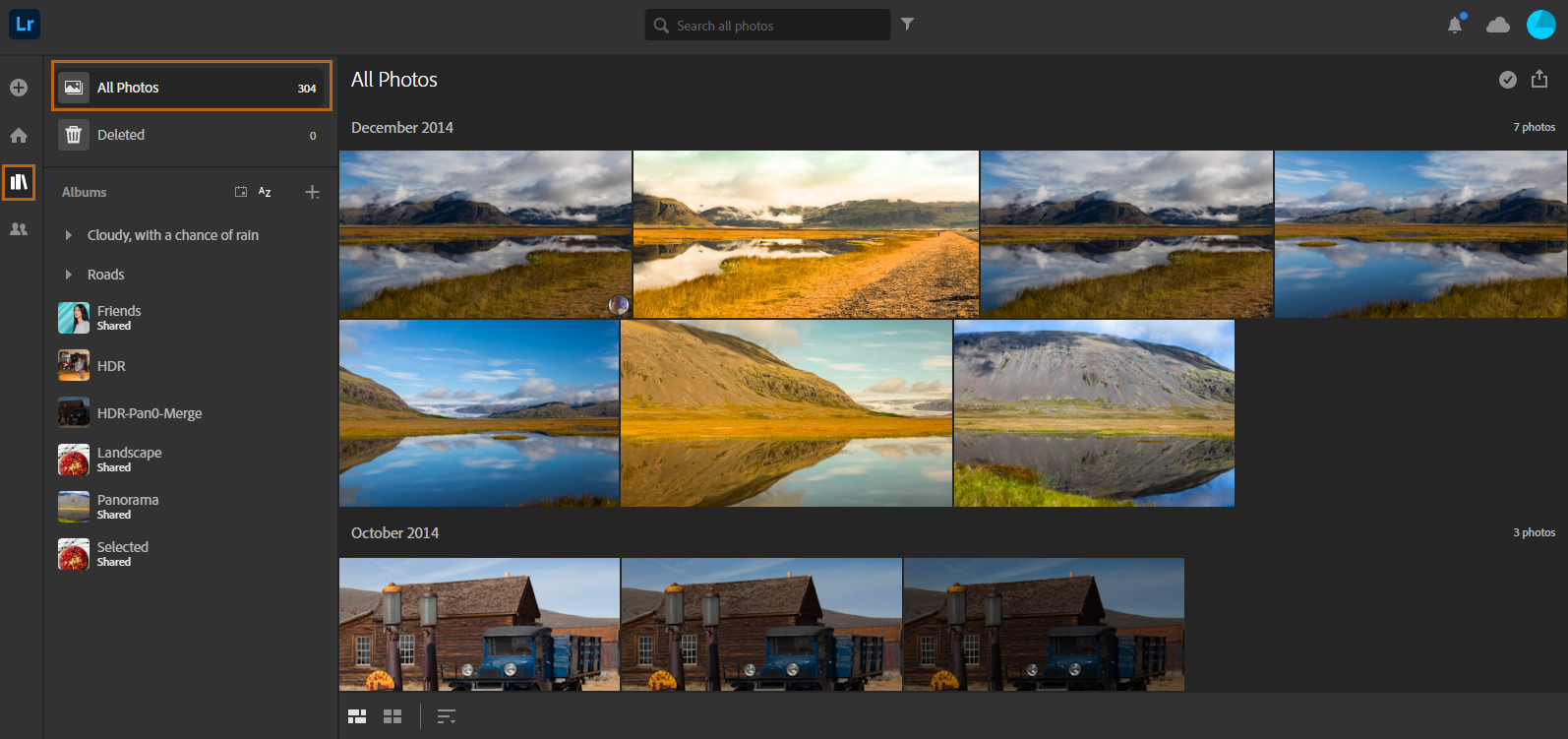The width and height of the screenshot is (1568, 739).
Task: Select the middle October 2014 truck photo
Action: coord(761,625)
